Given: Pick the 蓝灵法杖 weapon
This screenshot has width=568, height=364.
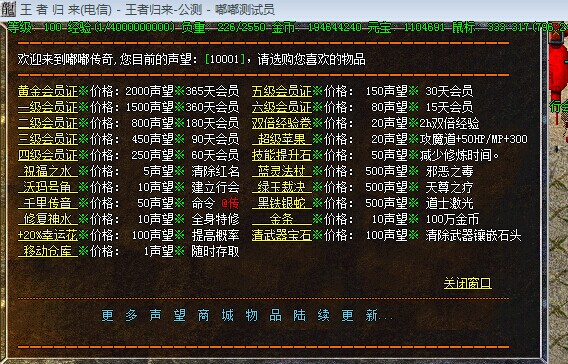Looking at the screenshot, I should 282,171.
